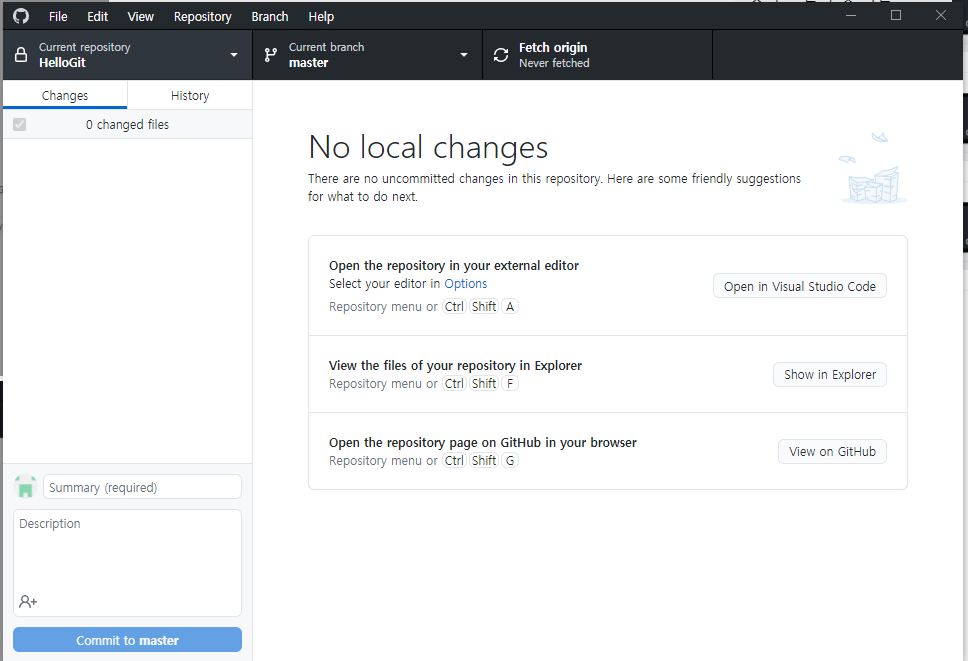This screenshot has height=661, width=968.
Task: Open the Branch menu
Action: tap(270, 17)
